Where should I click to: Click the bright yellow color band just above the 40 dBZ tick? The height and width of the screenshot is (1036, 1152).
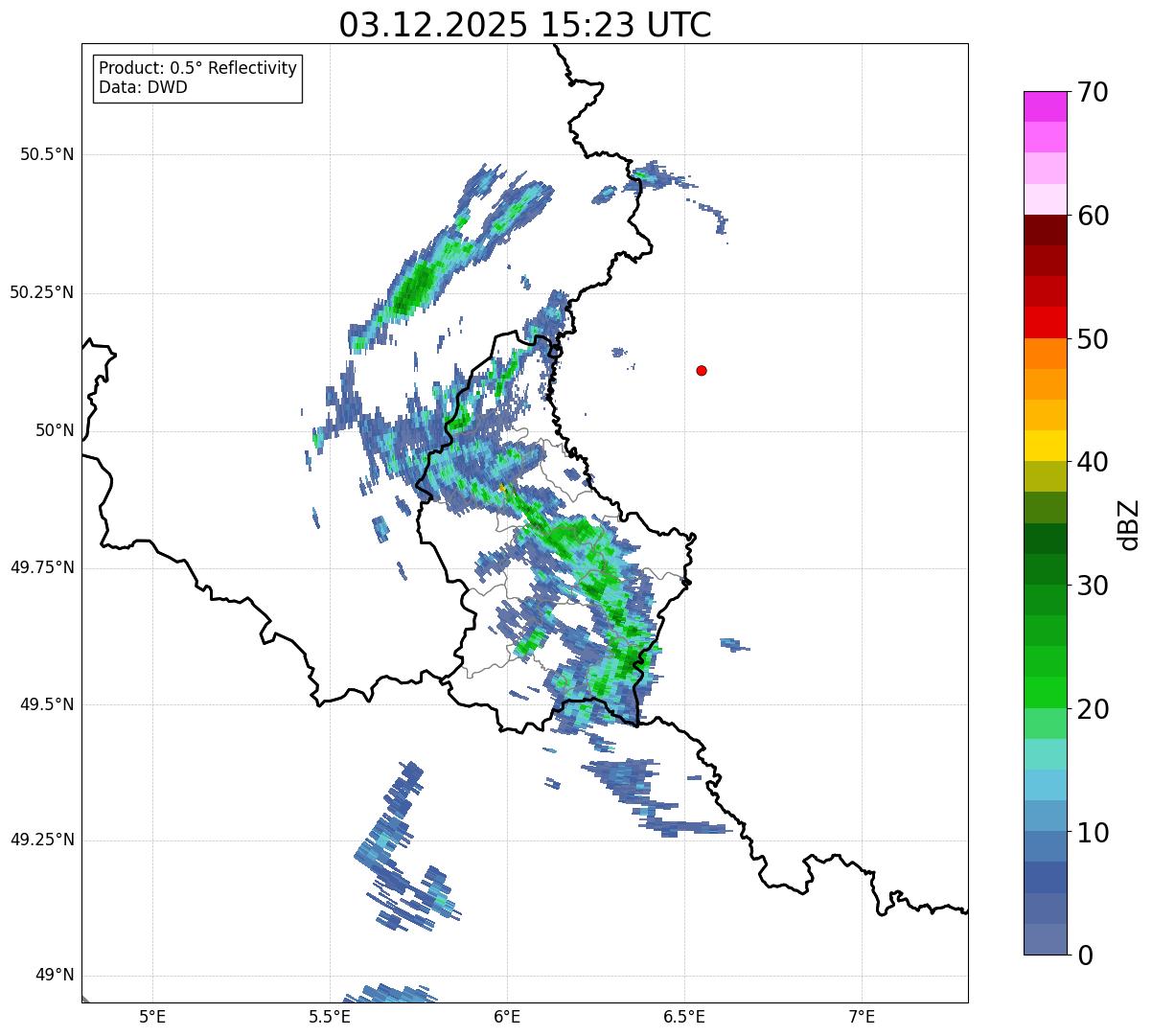tap(1045, 446)
